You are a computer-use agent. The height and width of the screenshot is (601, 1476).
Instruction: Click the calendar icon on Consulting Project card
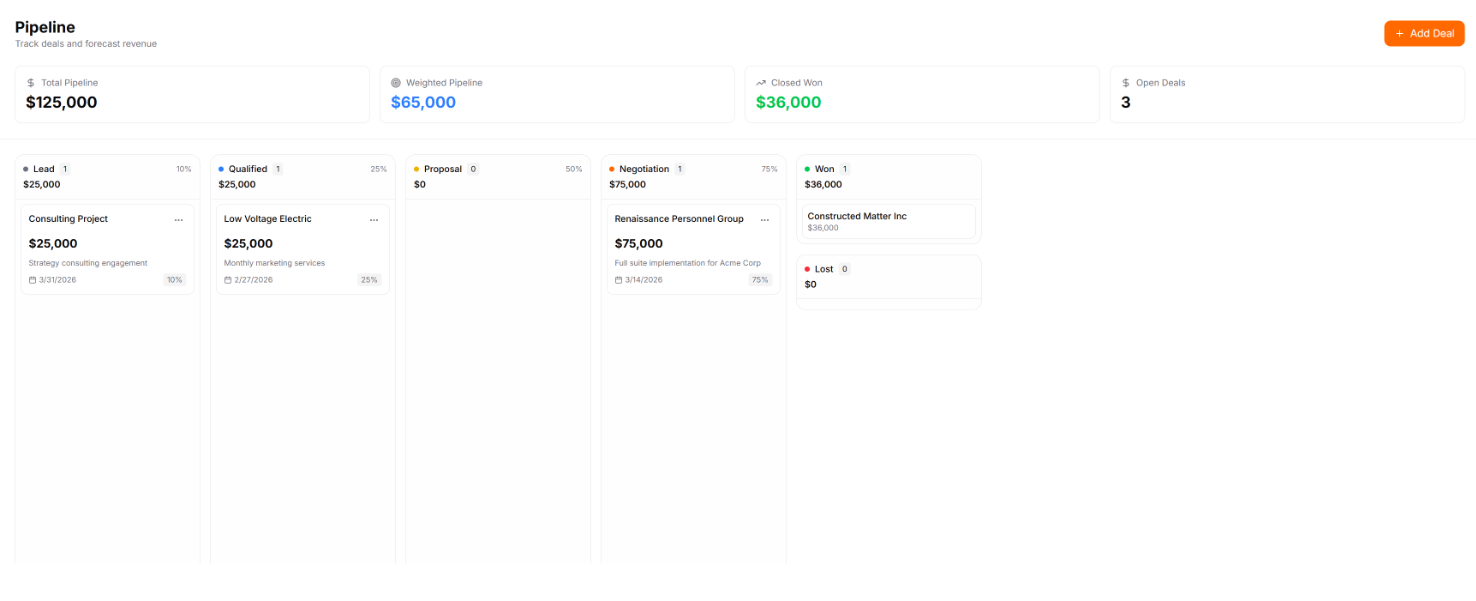pyautogui.click(x=32, y=280)
